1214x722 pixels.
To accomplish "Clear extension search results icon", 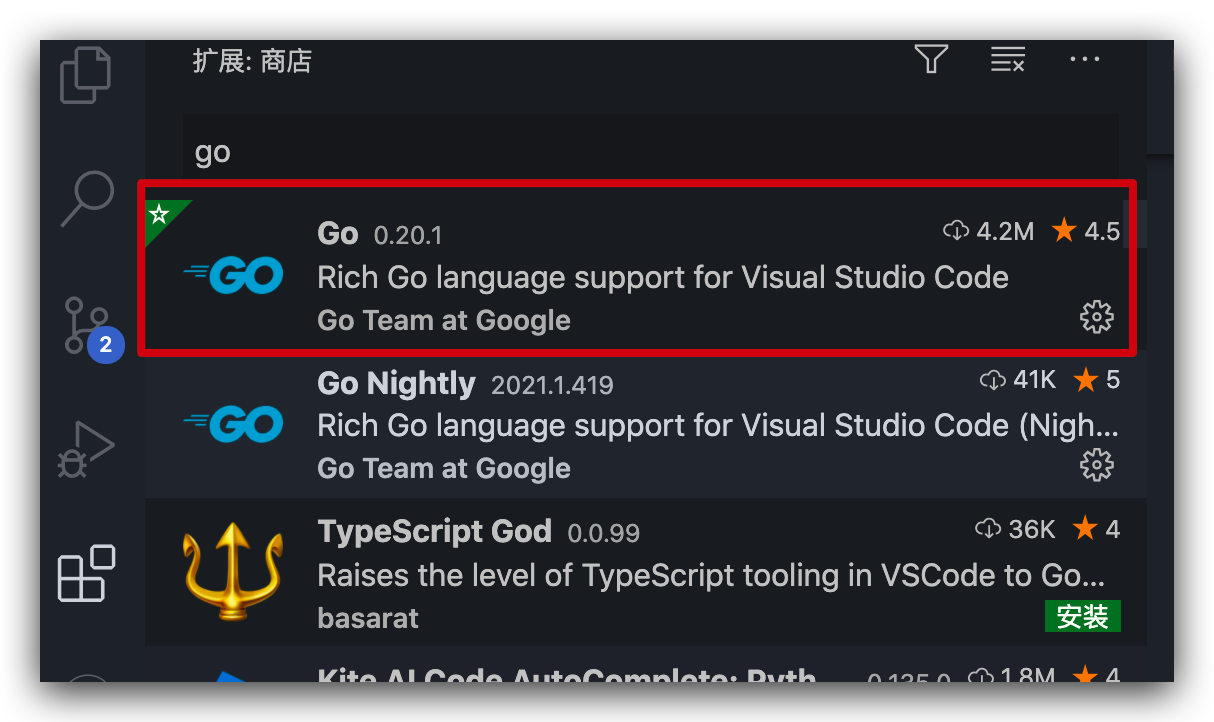I will [1007, 59].
